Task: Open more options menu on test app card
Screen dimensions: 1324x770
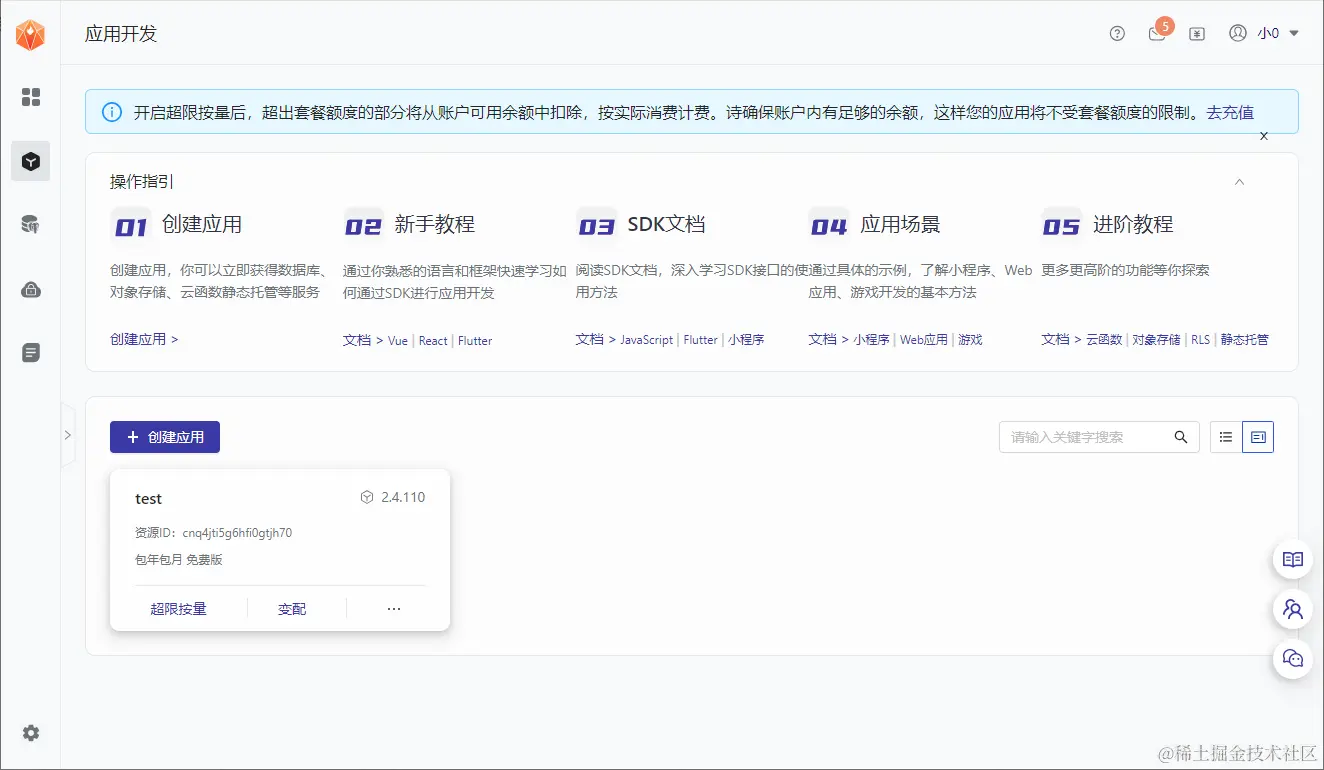Action: [x=393, y=608]
